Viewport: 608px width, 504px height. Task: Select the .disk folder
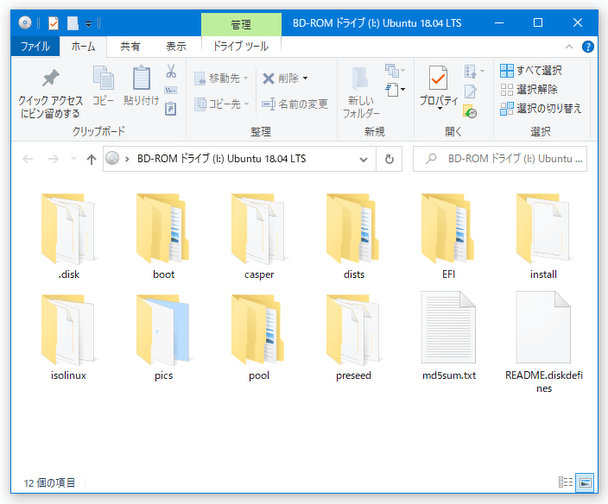point(68,237)
